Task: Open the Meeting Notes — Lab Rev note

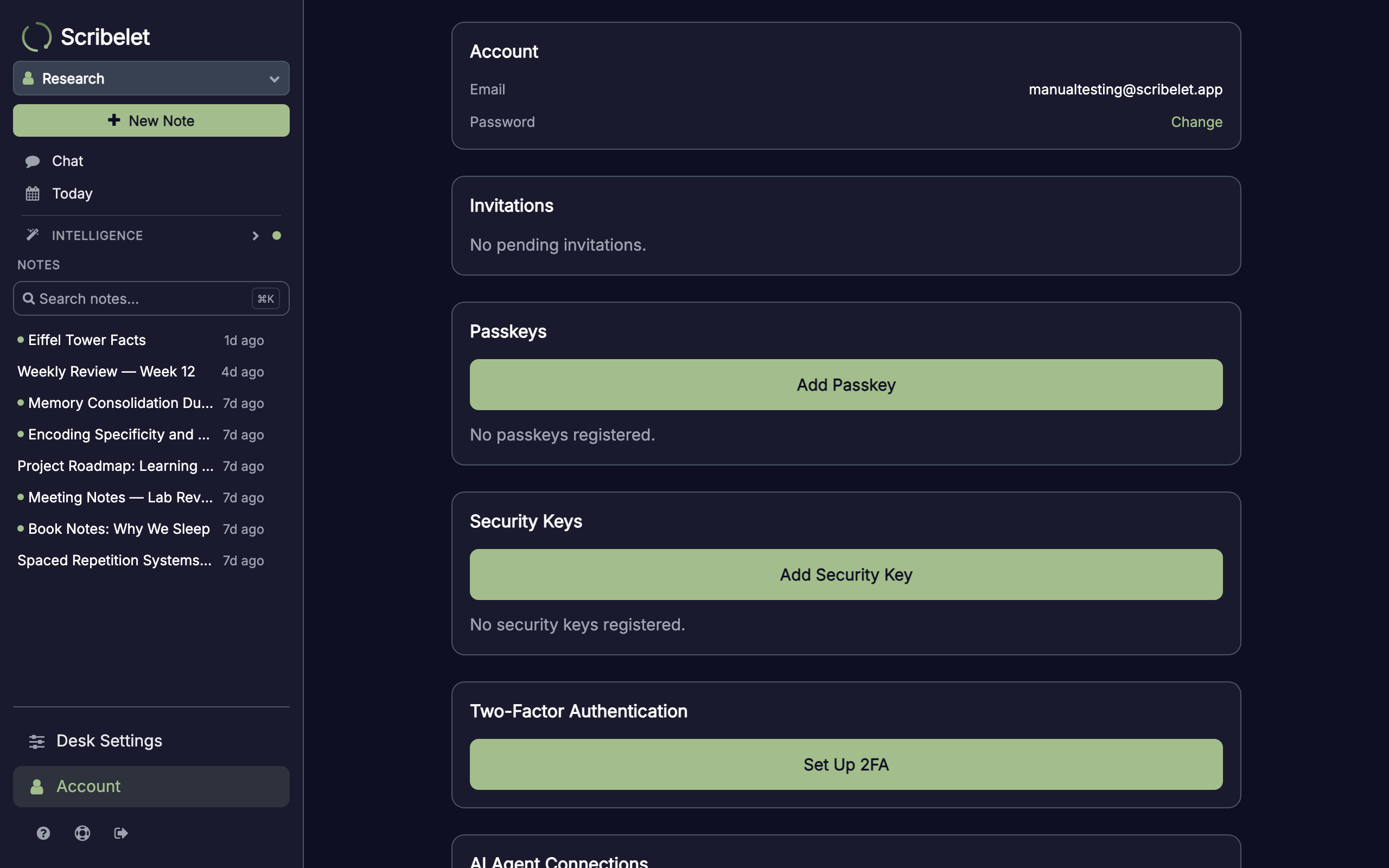Action: tap(141, 497)
